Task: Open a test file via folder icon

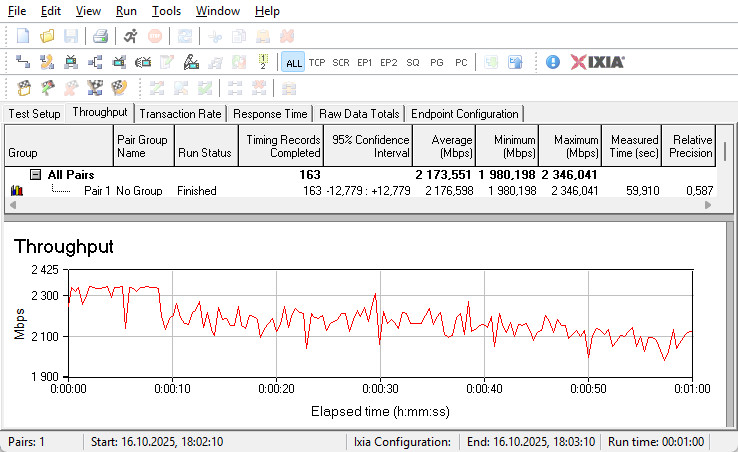Action: click(x=47, y=36)
